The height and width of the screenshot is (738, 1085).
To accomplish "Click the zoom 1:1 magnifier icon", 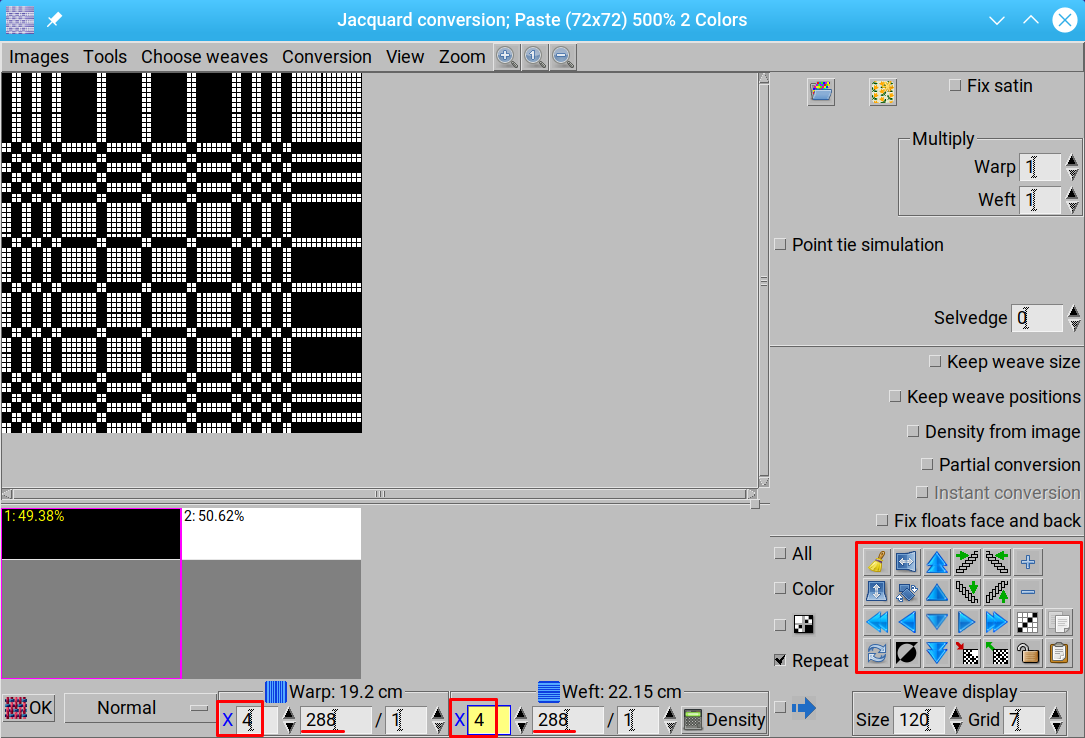I will click(x=535, y=57).
